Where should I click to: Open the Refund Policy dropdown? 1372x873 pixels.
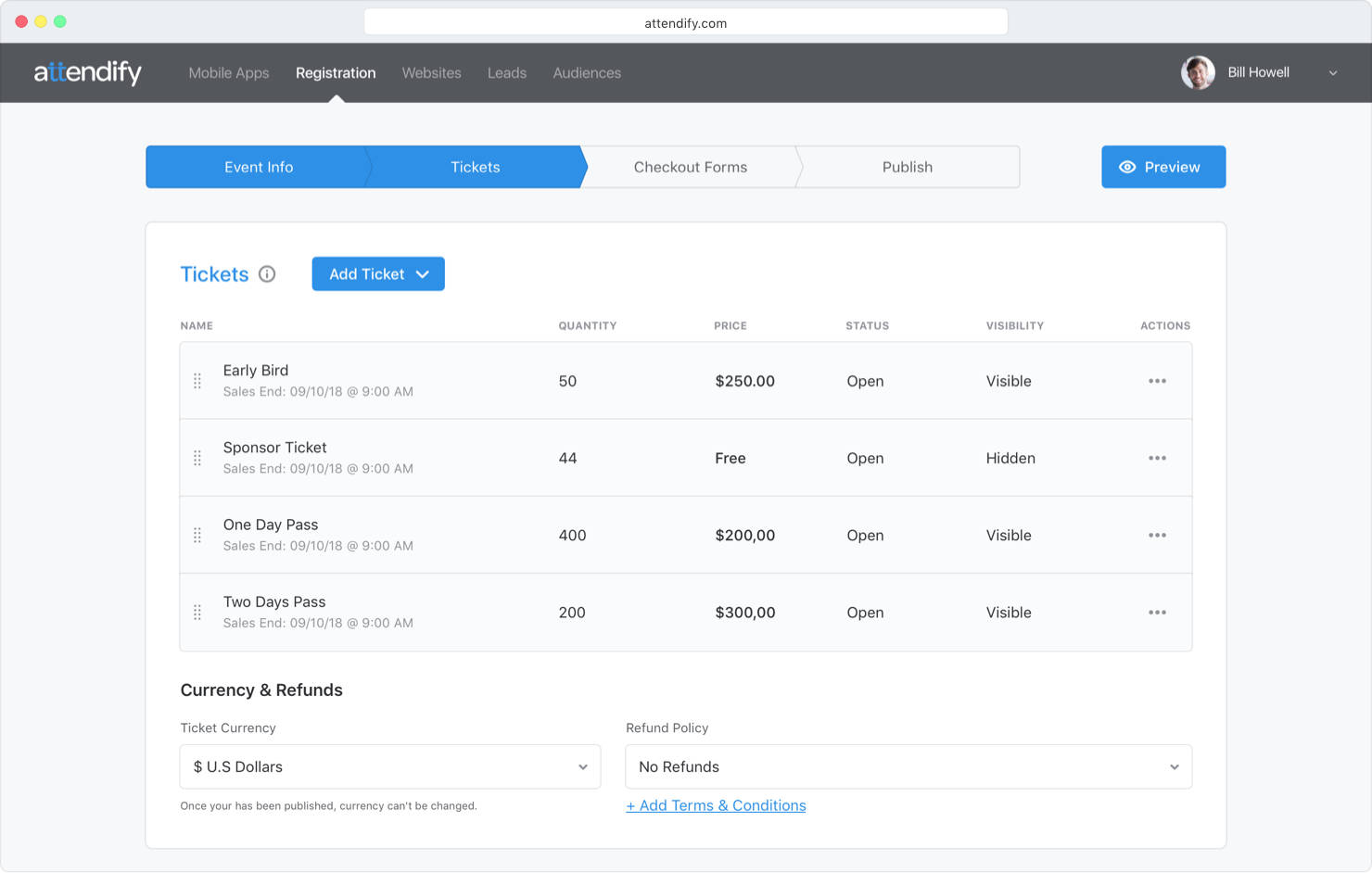click(908, 766)
